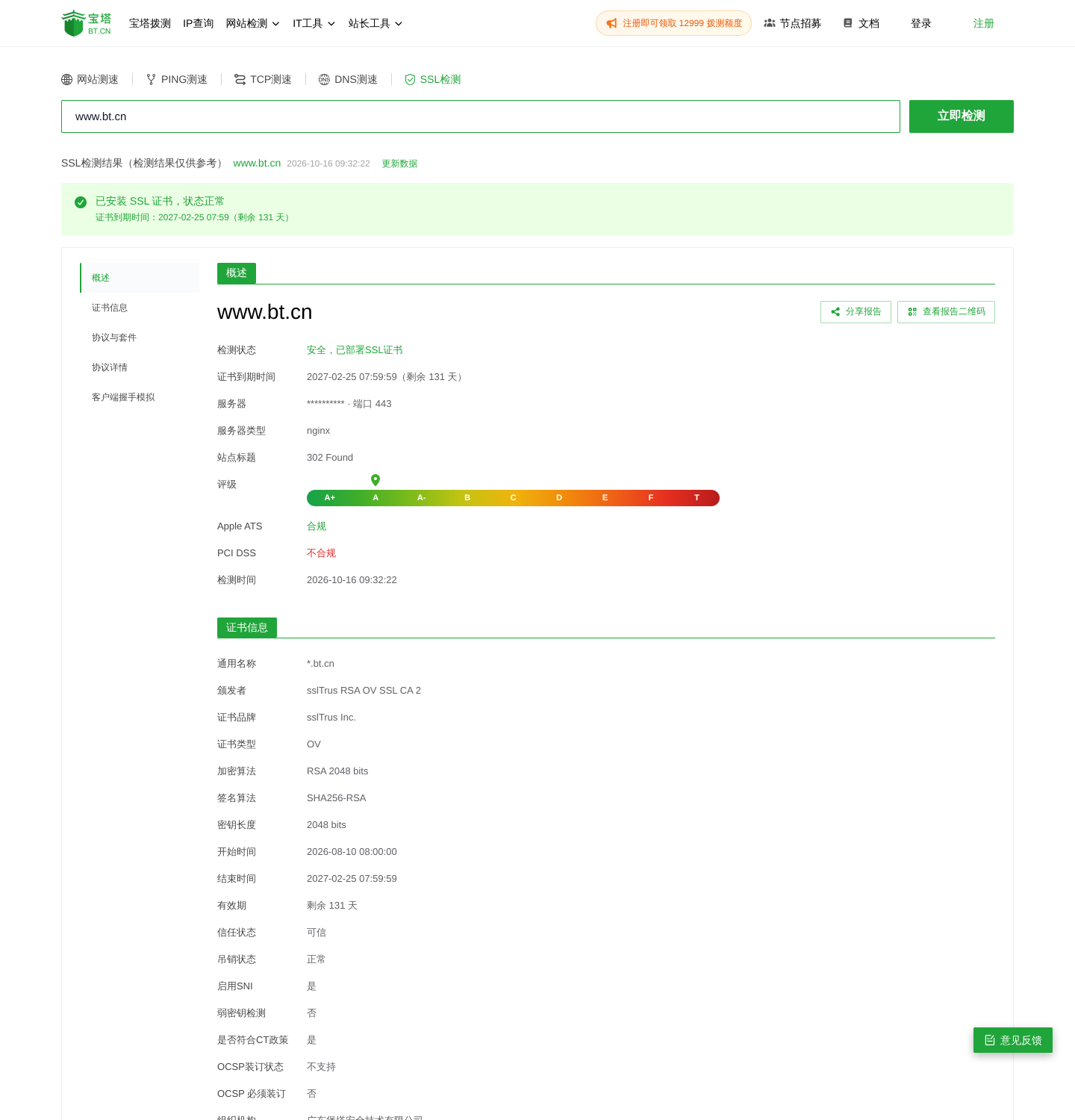The width and height of the screenshot is (1075, 1120).
Task: Click the QR code icon in 查看报告二维码
Action: click(912, 312)
